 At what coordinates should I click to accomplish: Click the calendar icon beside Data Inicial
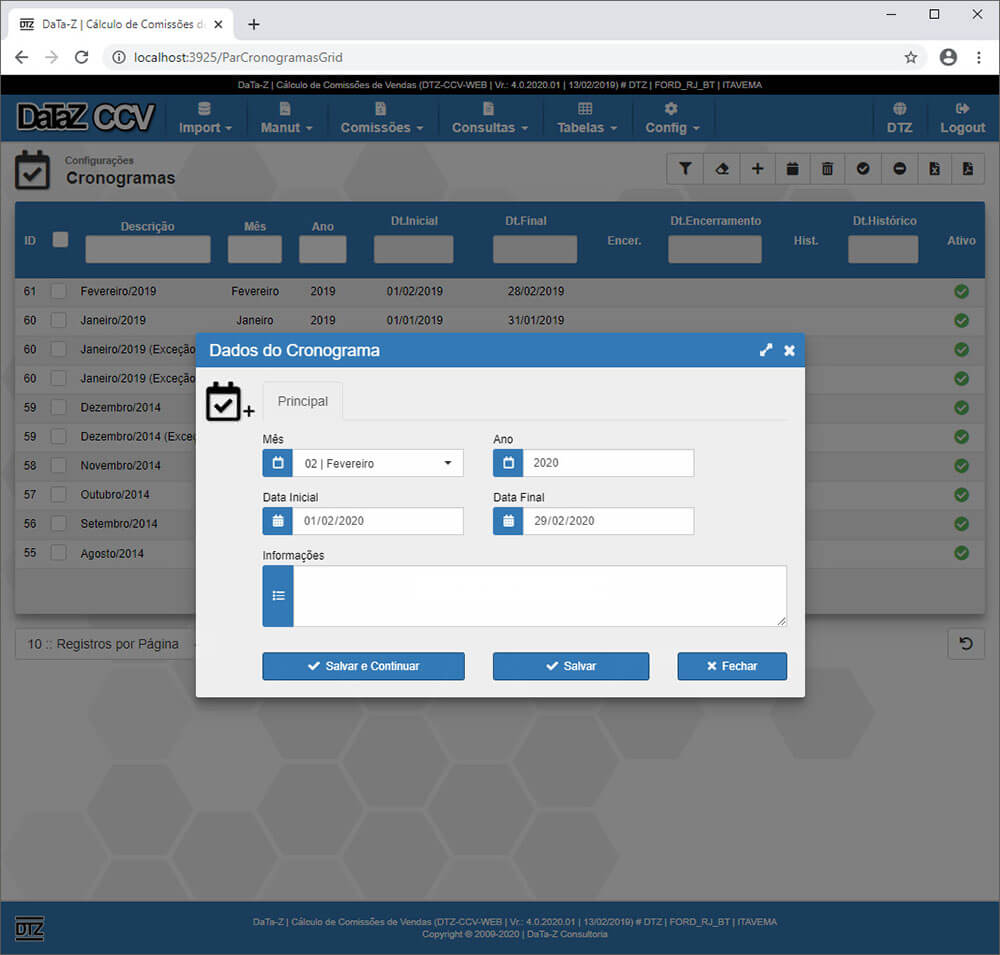[x=278, y=521]
